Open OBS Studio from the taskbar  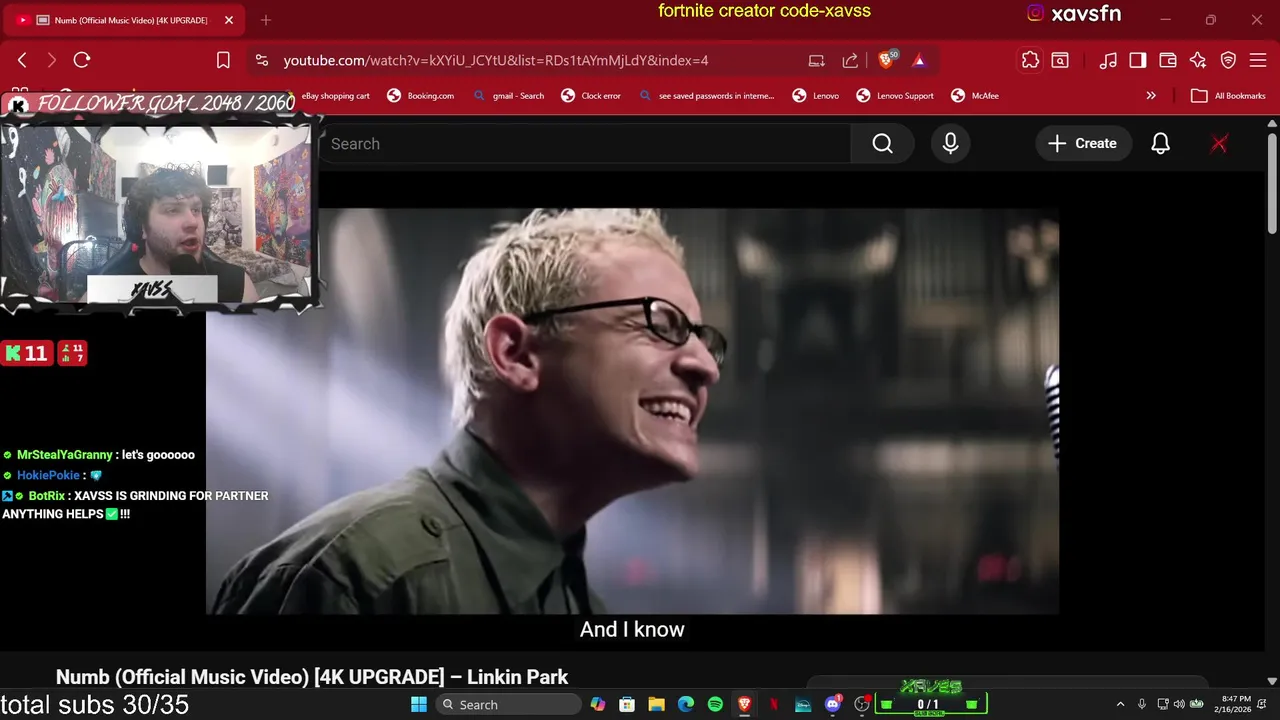862,704
